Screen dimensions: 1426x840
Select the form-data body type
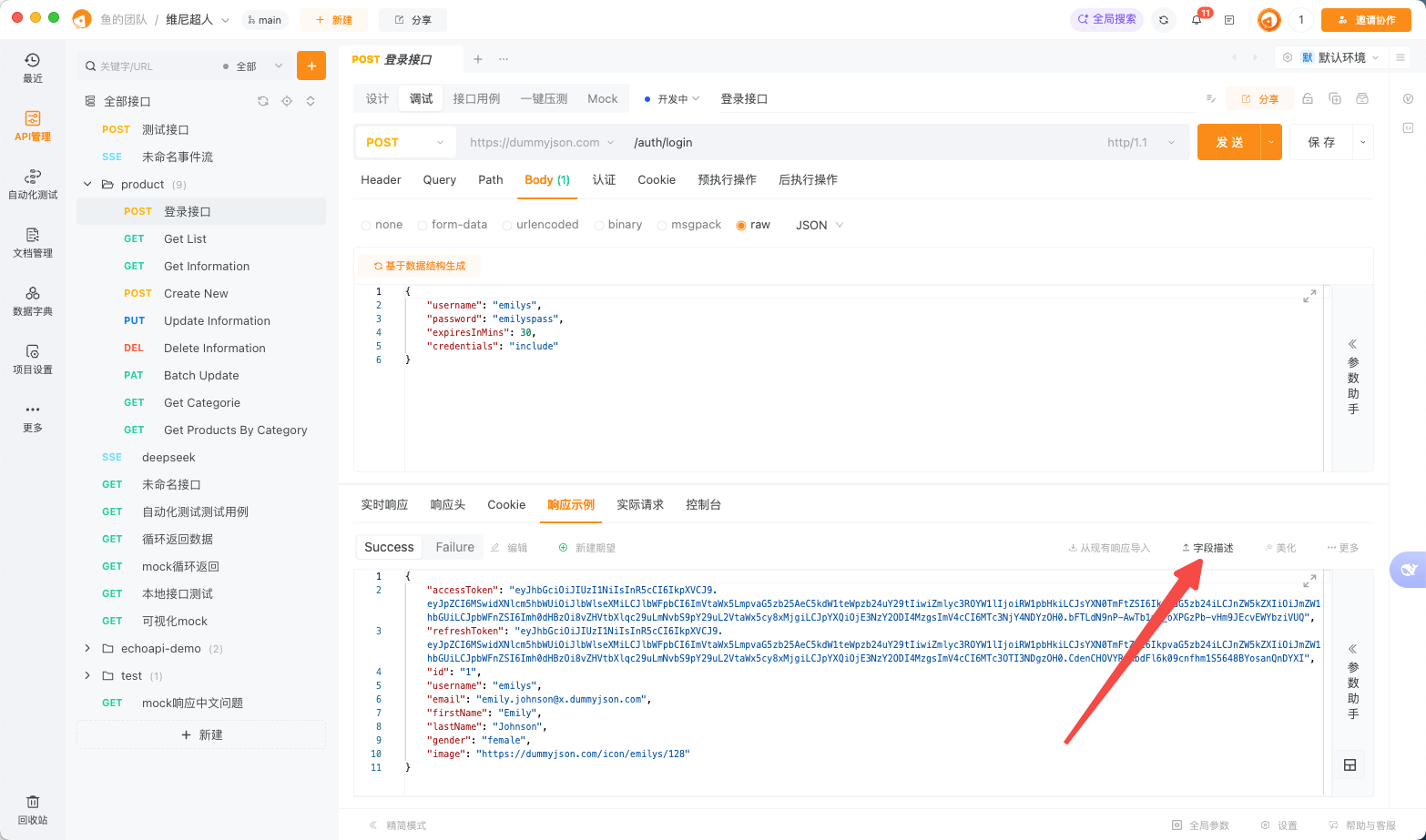[453, 225]
